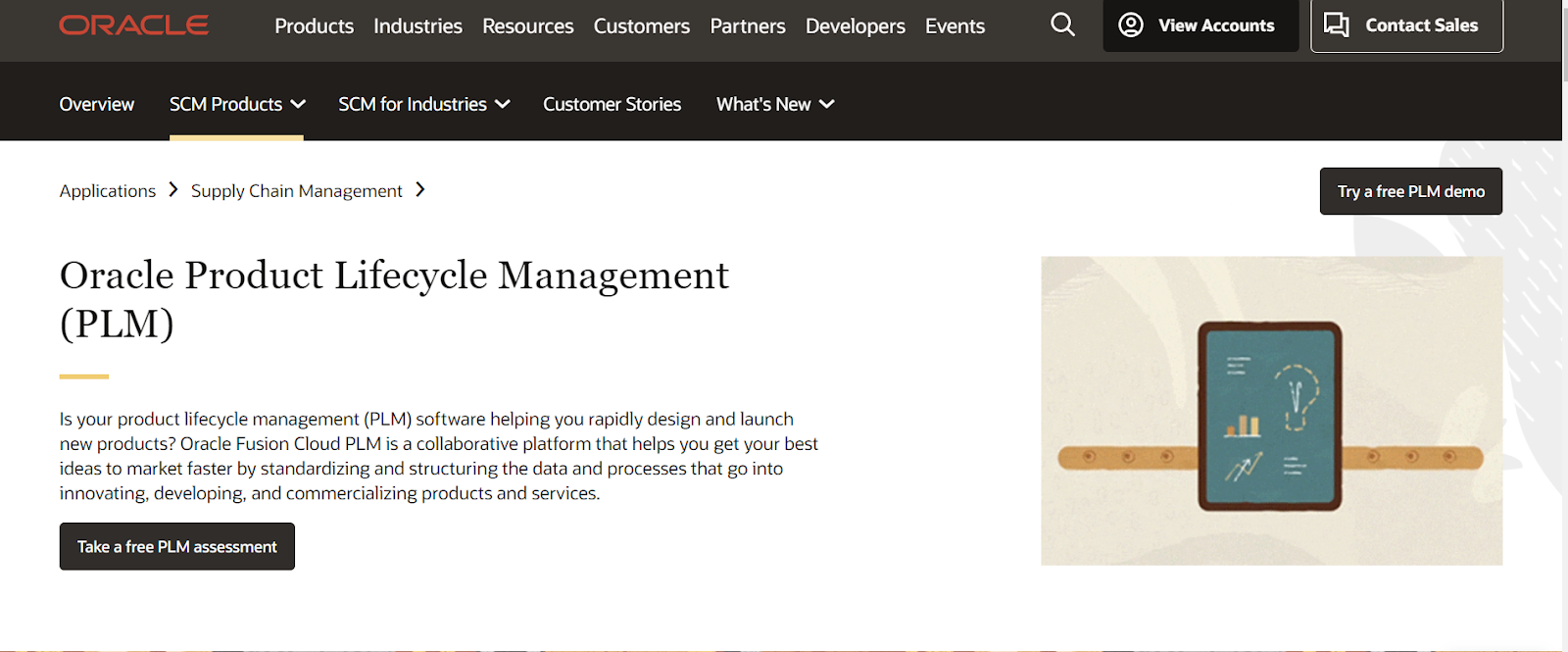Open the Resources menu
The image size is (1568, 652).
tap(528, 26)
